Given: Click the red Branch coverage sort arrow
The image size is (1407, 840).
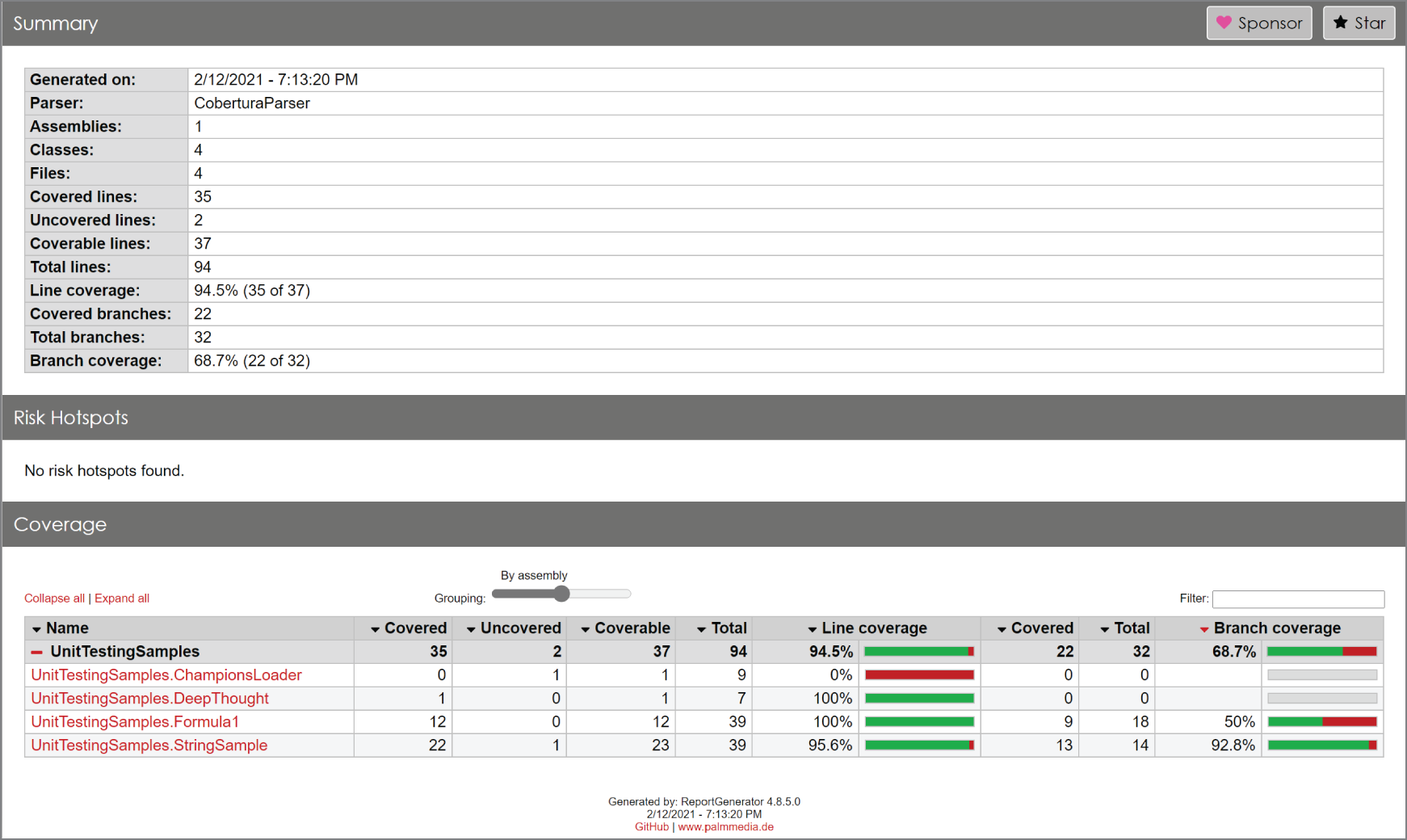Looking at the screenshot, I should point(1204,628).
